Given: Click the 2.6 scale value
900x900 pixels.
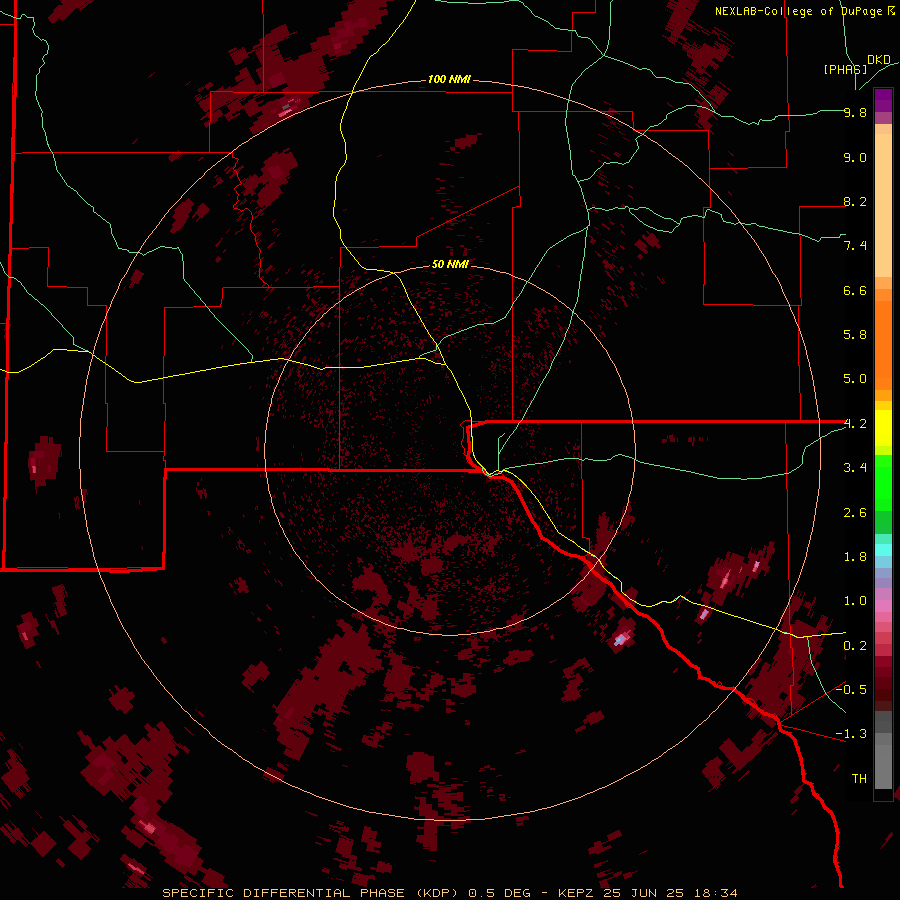Looking at the screenshot, I should [855, 513].
